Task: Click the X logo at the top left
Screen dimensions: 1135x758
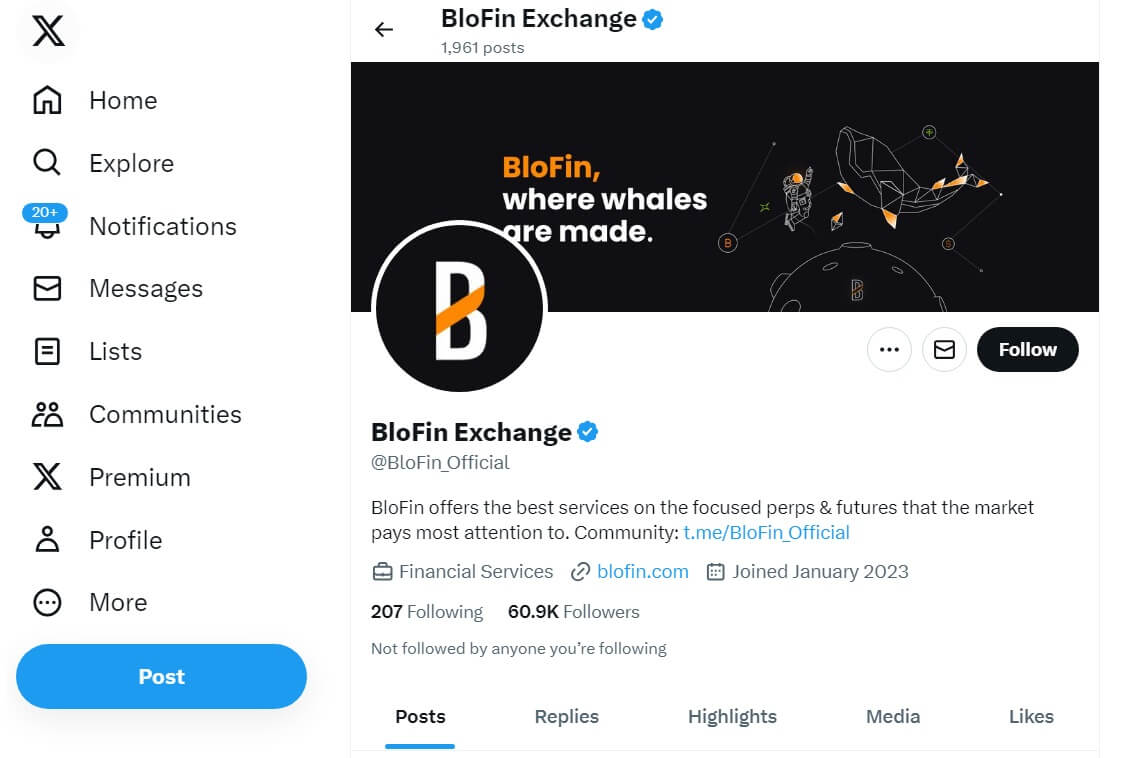Action: 47,31
